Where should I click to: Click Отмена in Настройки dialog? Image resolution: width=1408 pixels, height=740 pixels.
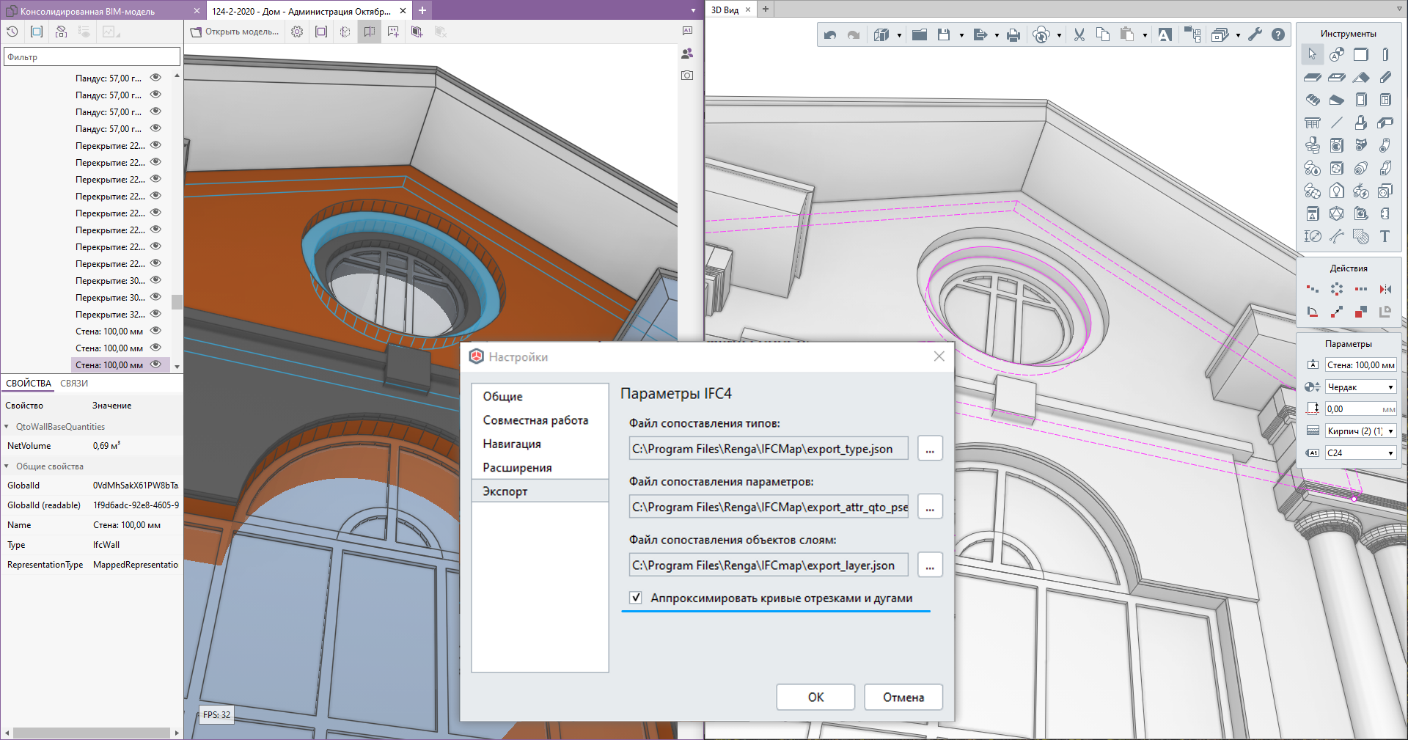903,697
